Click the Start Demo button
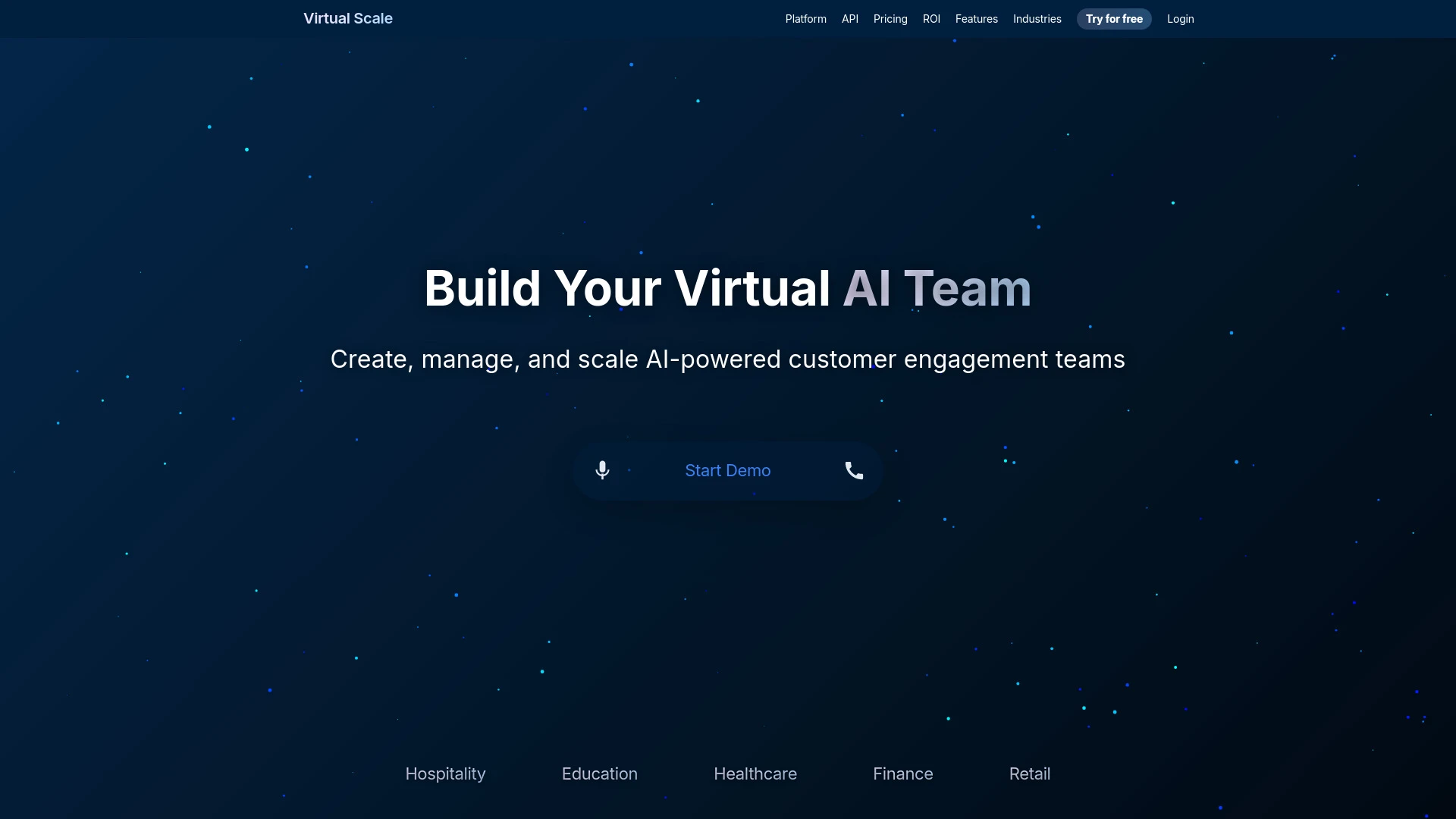Screen dimensions: 1456x819 [728, 470]
